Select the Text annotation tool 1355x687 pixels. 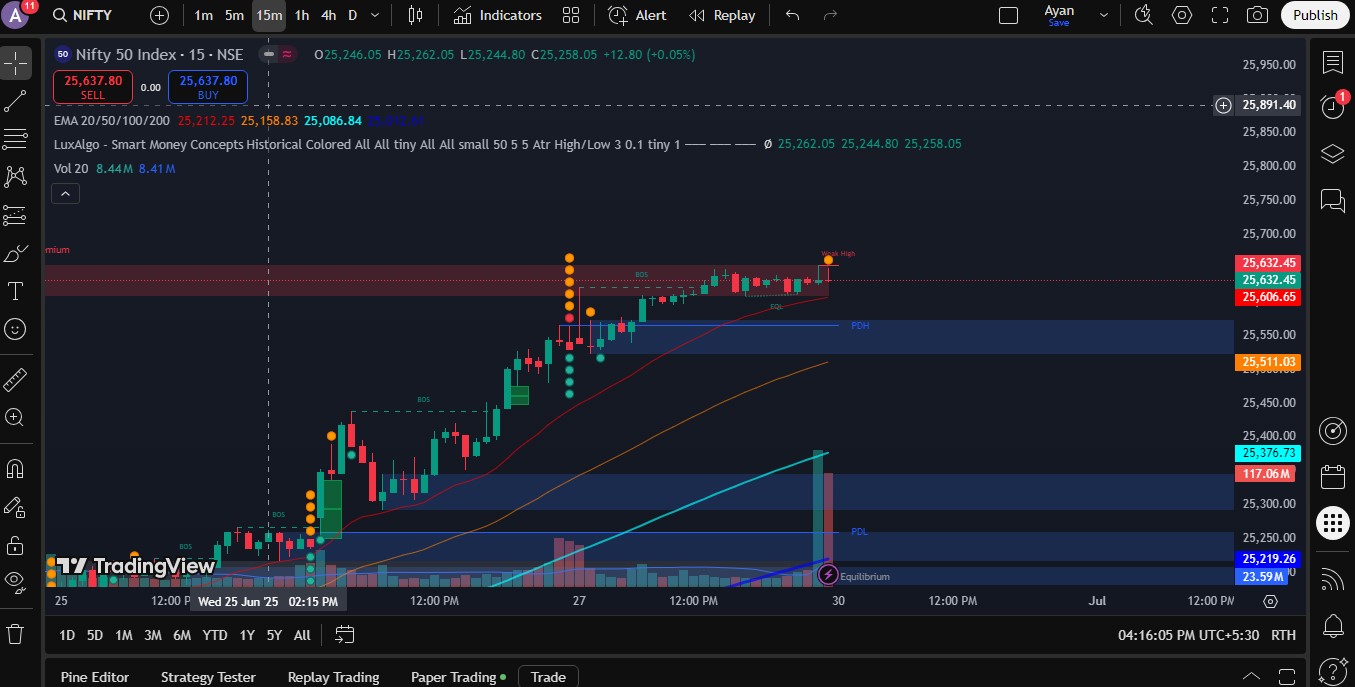coord(15,291)
